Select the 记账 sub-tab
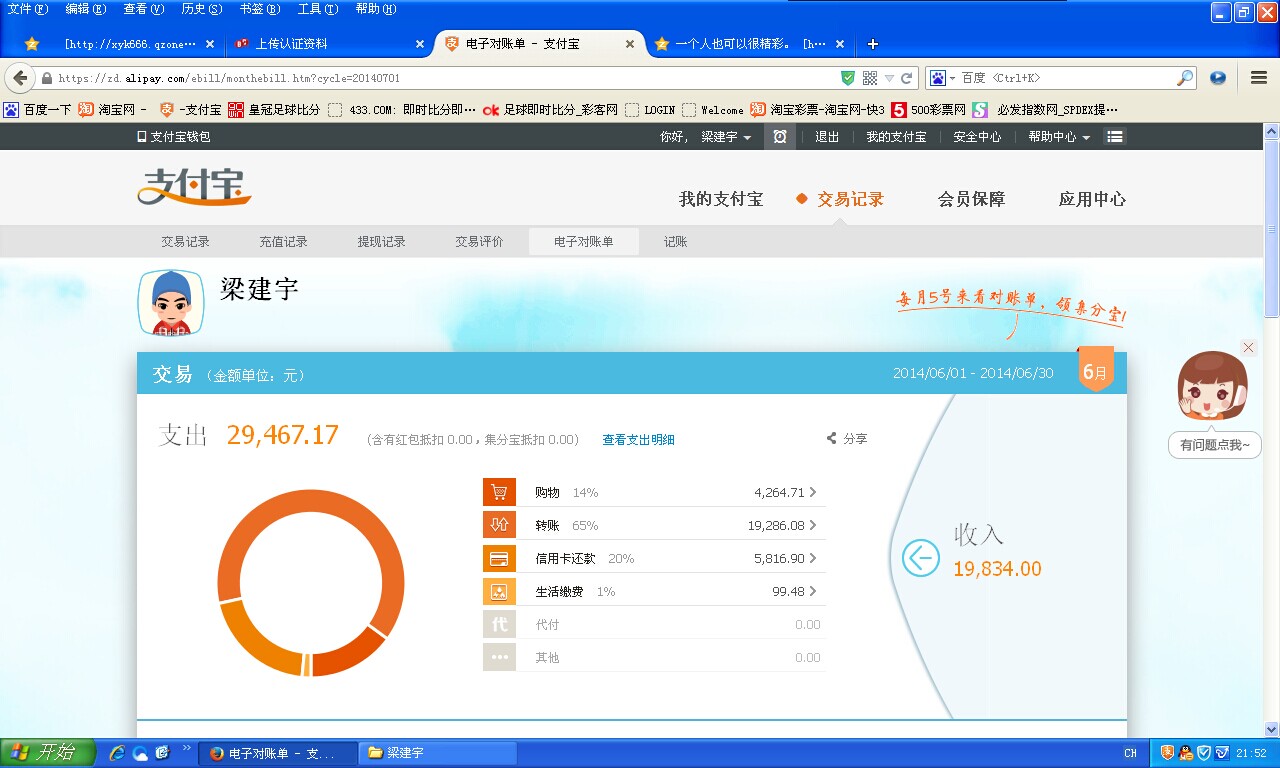The height and width of the screenshot is (768, 1280). pos(675,241)
